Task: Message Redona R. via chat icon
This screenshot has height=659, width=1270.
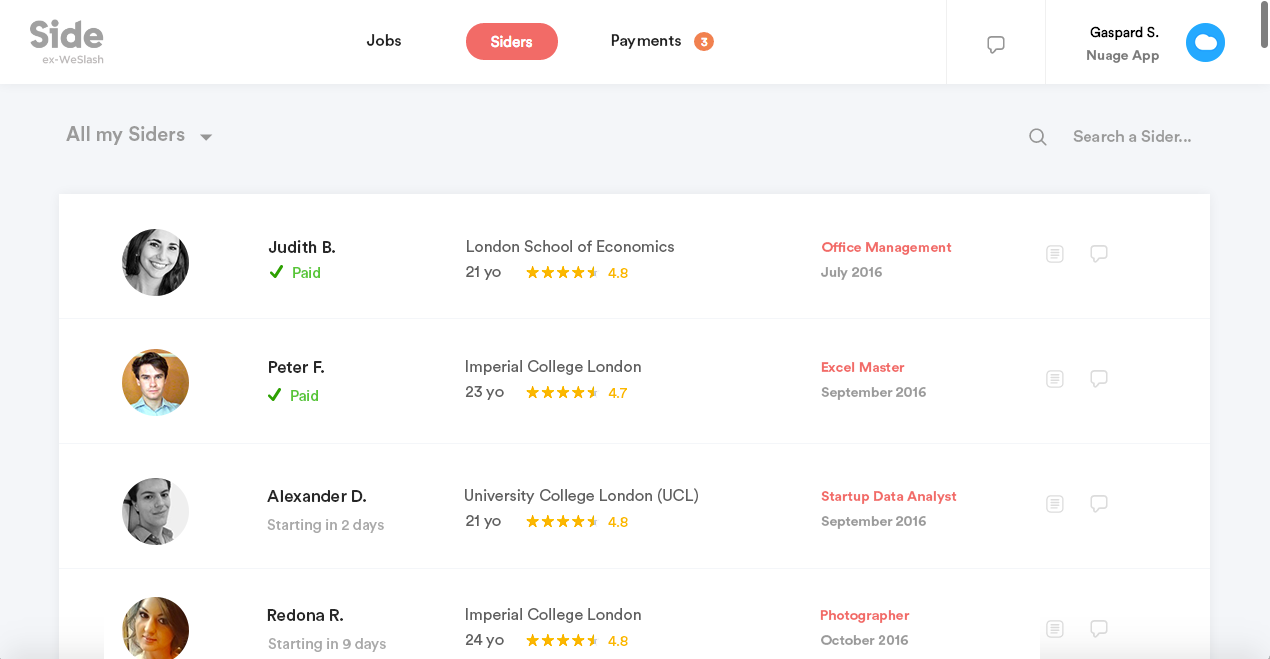Action: coord(1098,629)
